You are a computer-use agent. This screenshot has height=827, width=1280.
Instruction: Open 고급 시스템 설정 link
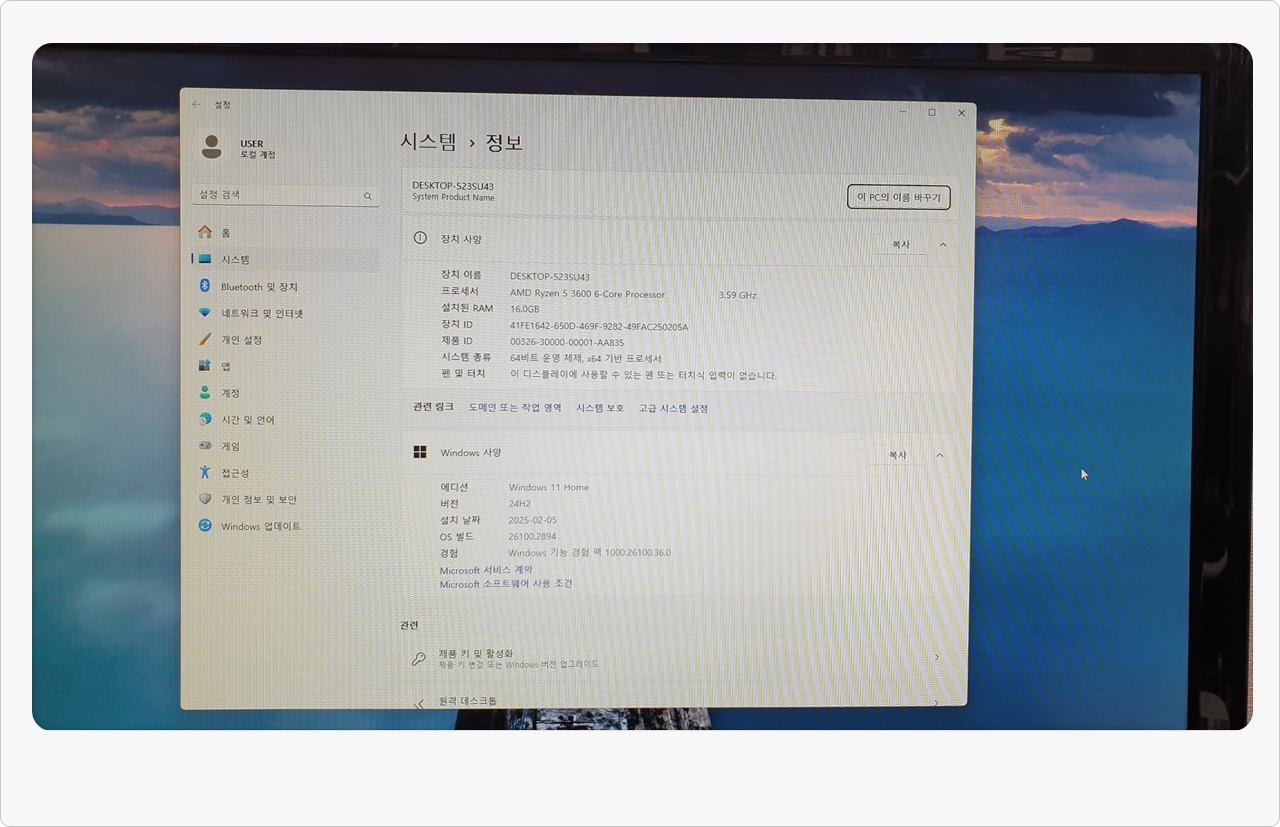pyautogui.click(x=673, y=408)
